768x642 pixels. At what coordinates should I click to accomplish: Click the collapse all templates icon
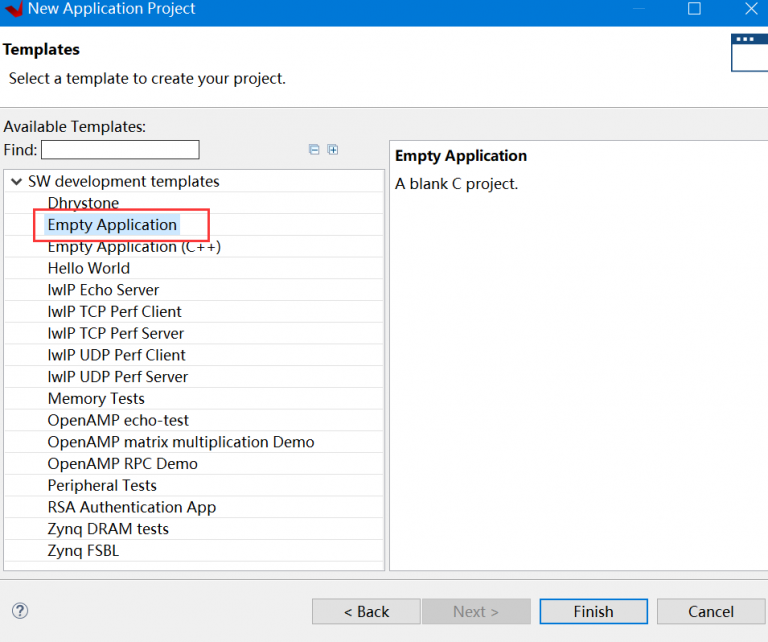[314, 150]
